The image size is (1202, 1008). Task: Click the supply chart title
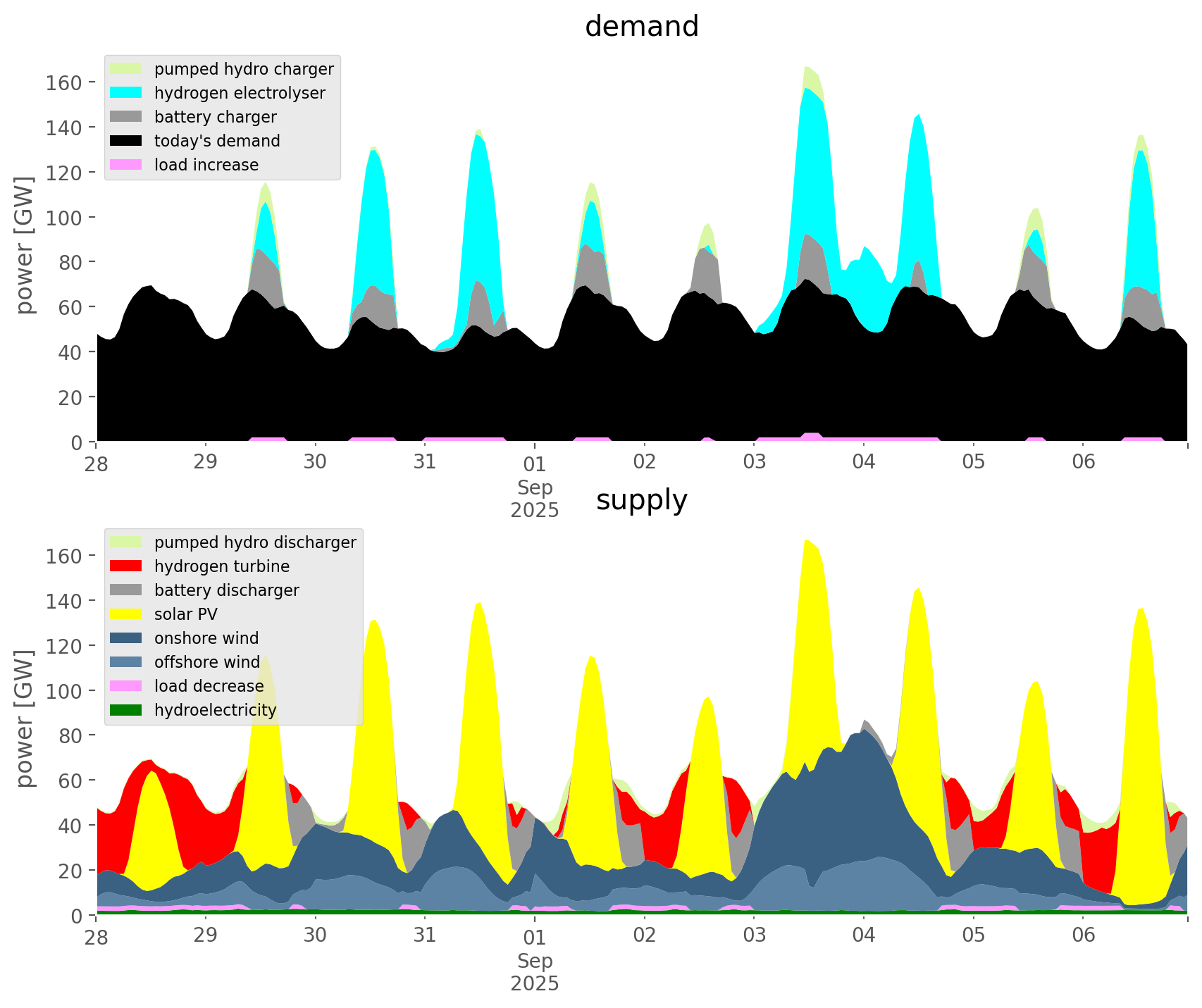point(641,500)
